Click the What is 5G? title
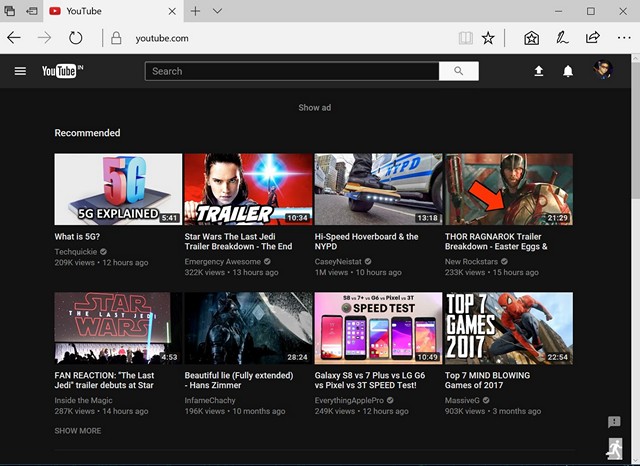The height and width of the screenshot is (466, 640). click(x=77, y=237)
